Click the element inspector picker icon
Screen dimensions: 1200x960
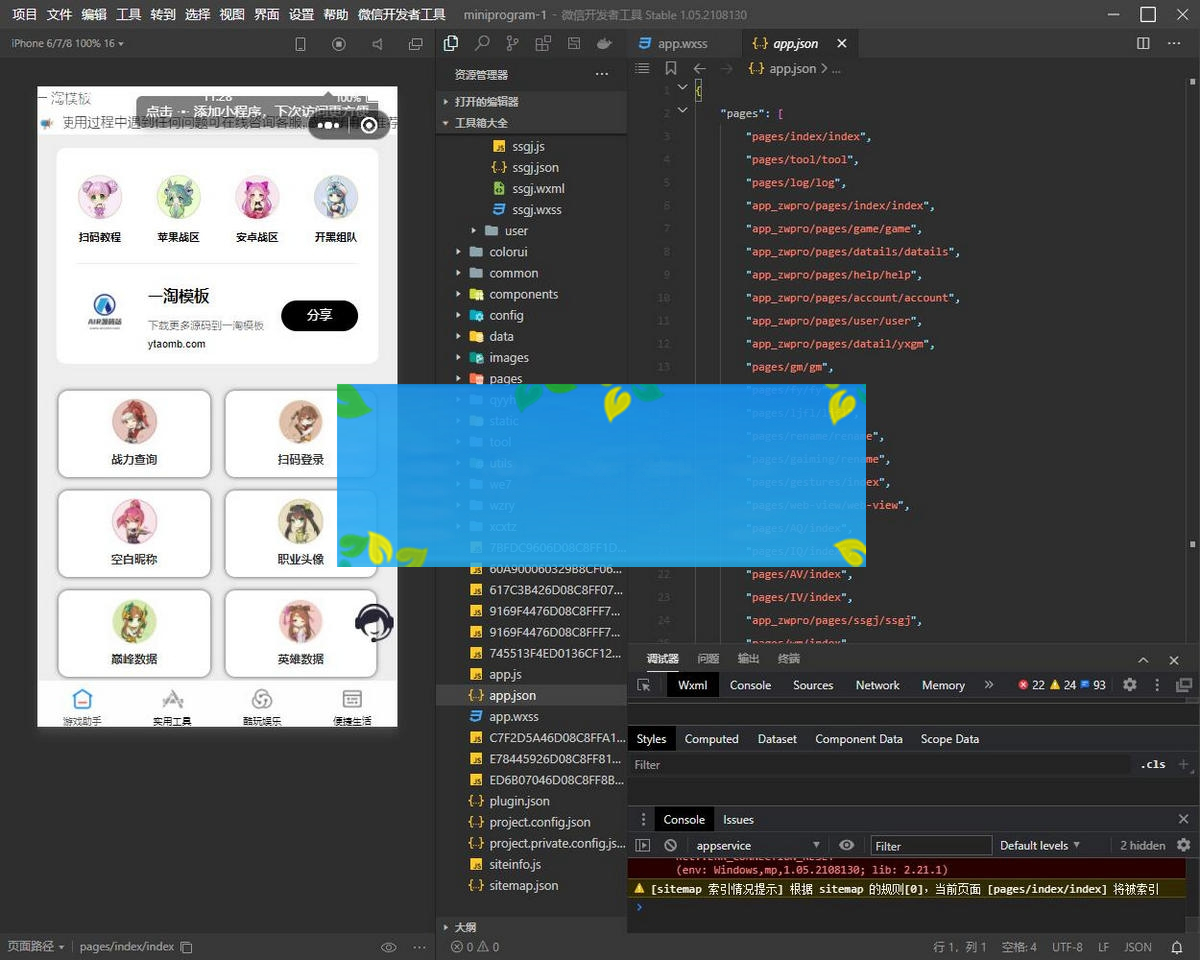tap(644, 685)
